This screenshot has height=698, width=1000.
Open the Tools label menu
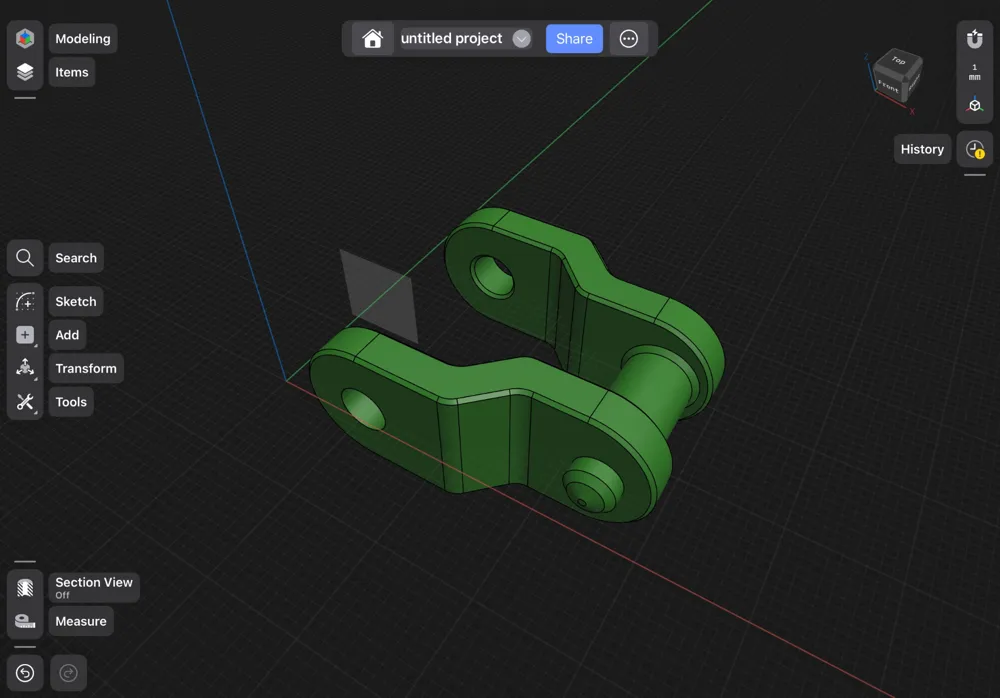coord(71,402)
